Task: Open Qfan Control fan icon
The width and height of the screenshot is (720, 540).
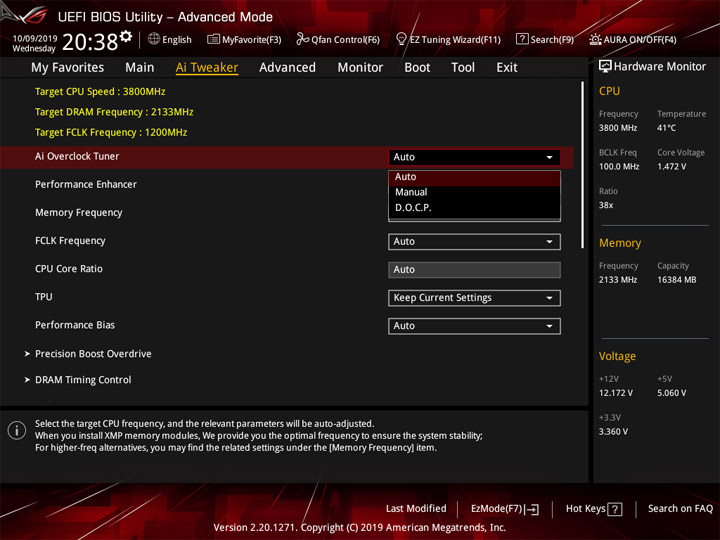Action: [x=302, y=39]
